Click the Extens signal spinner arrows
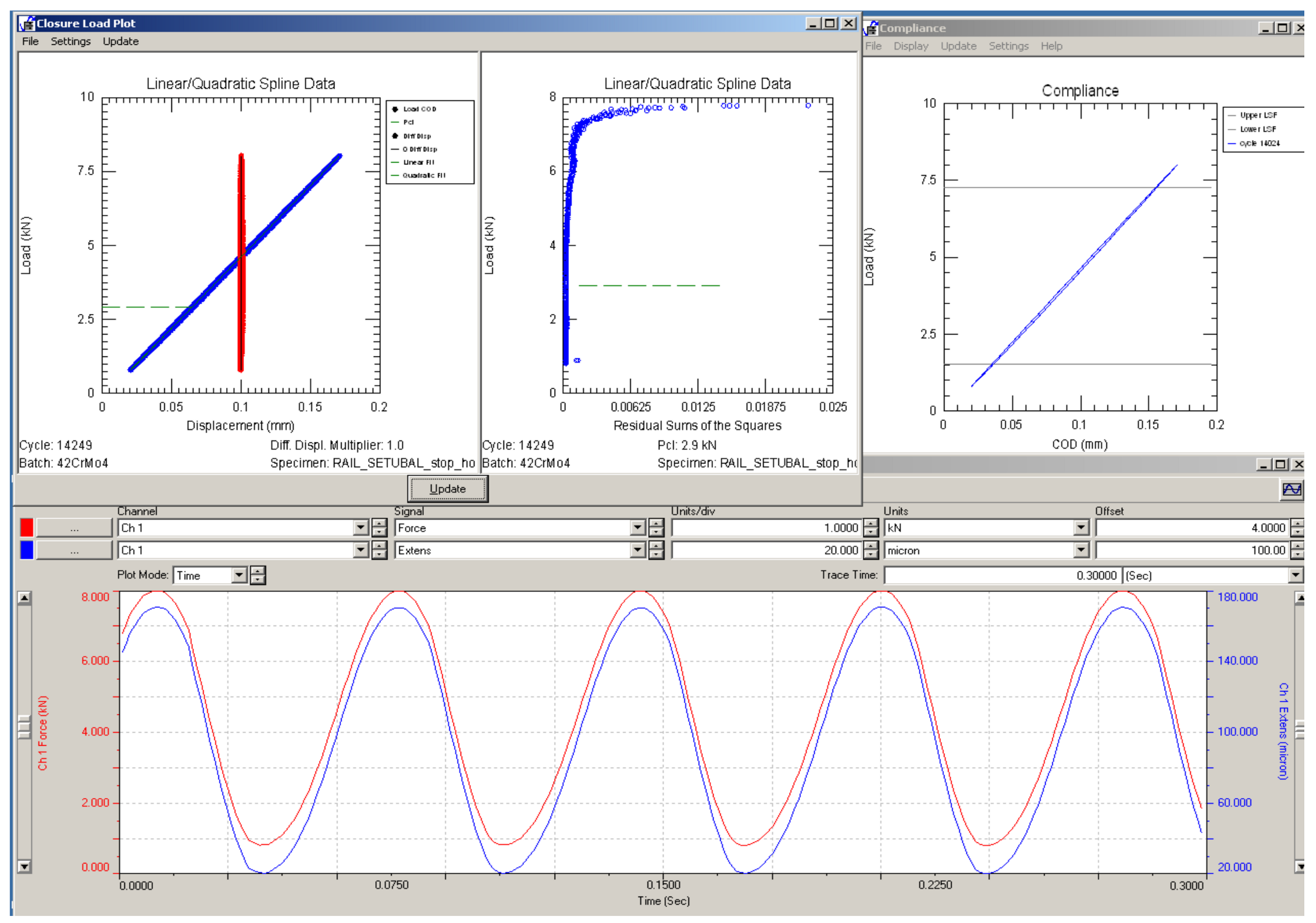This screenshot has height=923, width=1316. click(x=656, y=550)
